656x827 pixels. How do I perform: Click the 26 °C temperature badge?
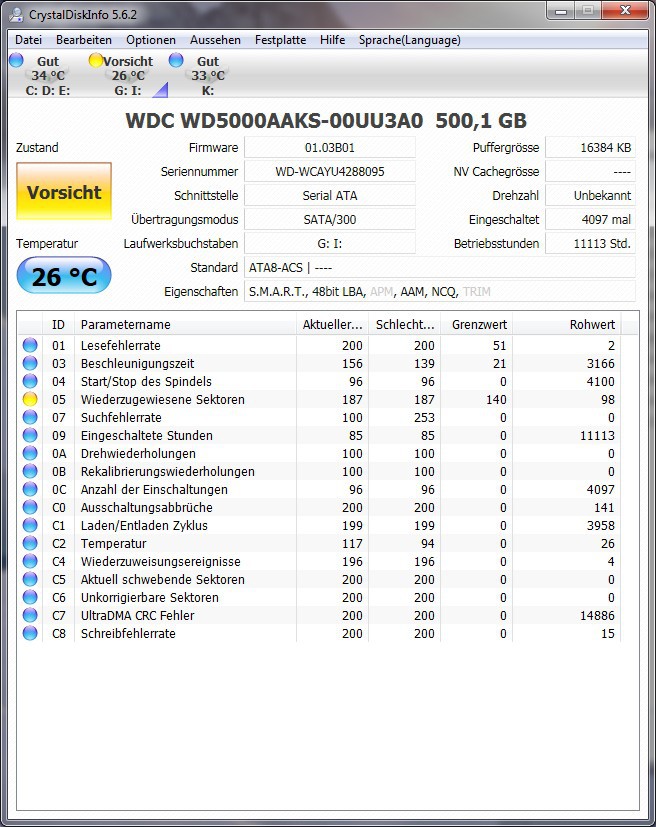pos(64,275)
